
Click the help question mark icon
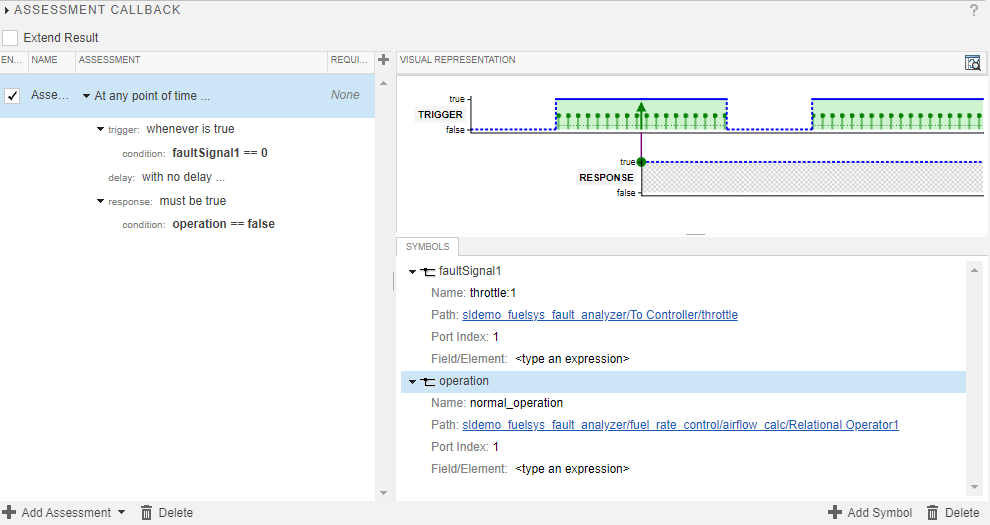click(x=974, y=10)
